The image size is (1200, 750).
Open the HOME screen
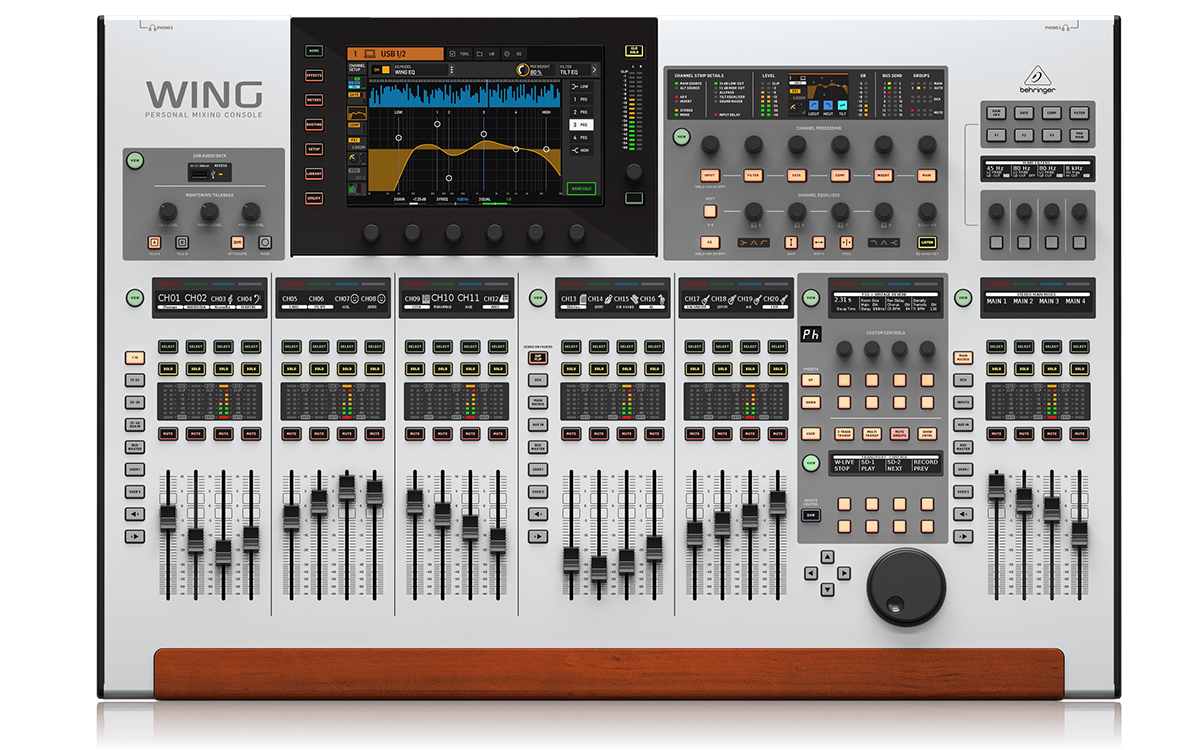point(314,50)
